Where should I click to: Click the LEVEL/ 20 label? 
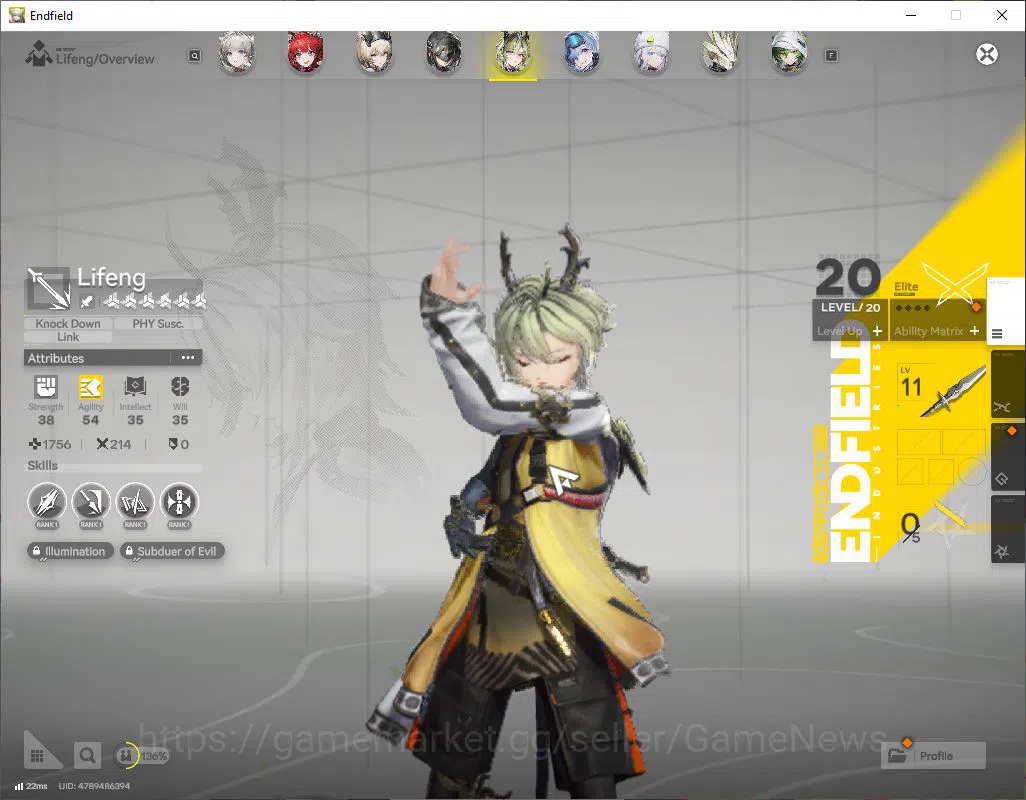tap(850, 307)
